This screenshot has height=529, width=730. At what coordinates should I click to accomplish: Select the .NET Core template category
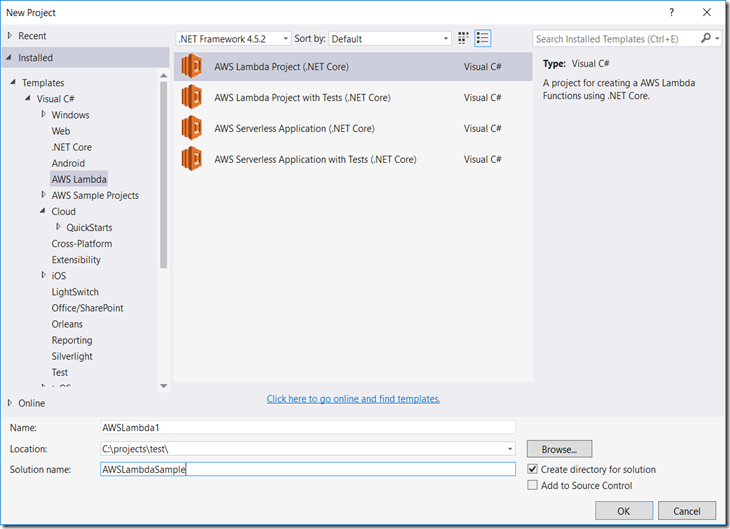pyautogui.click(x=71, y=147)
